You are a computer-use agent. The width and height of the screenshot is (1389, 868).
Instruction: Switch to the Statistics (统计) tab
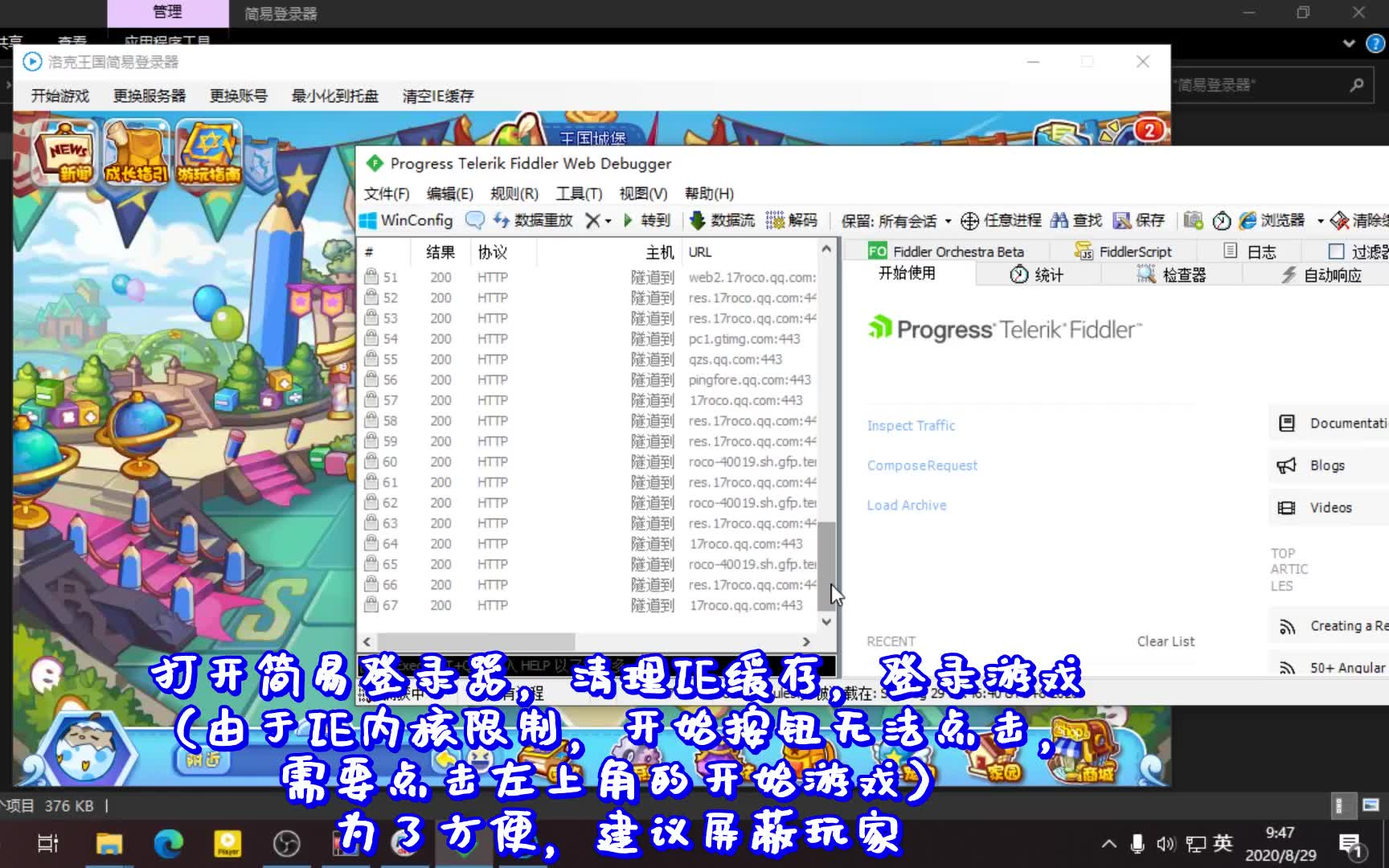tap(1037, 275)
